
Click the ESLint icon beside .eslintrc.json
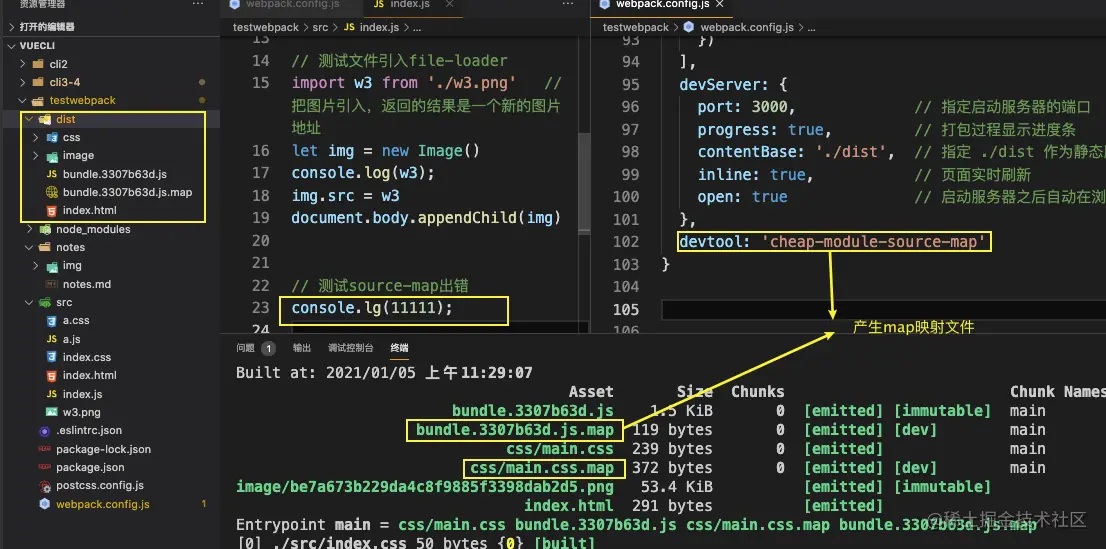click(x=45, y=430)
